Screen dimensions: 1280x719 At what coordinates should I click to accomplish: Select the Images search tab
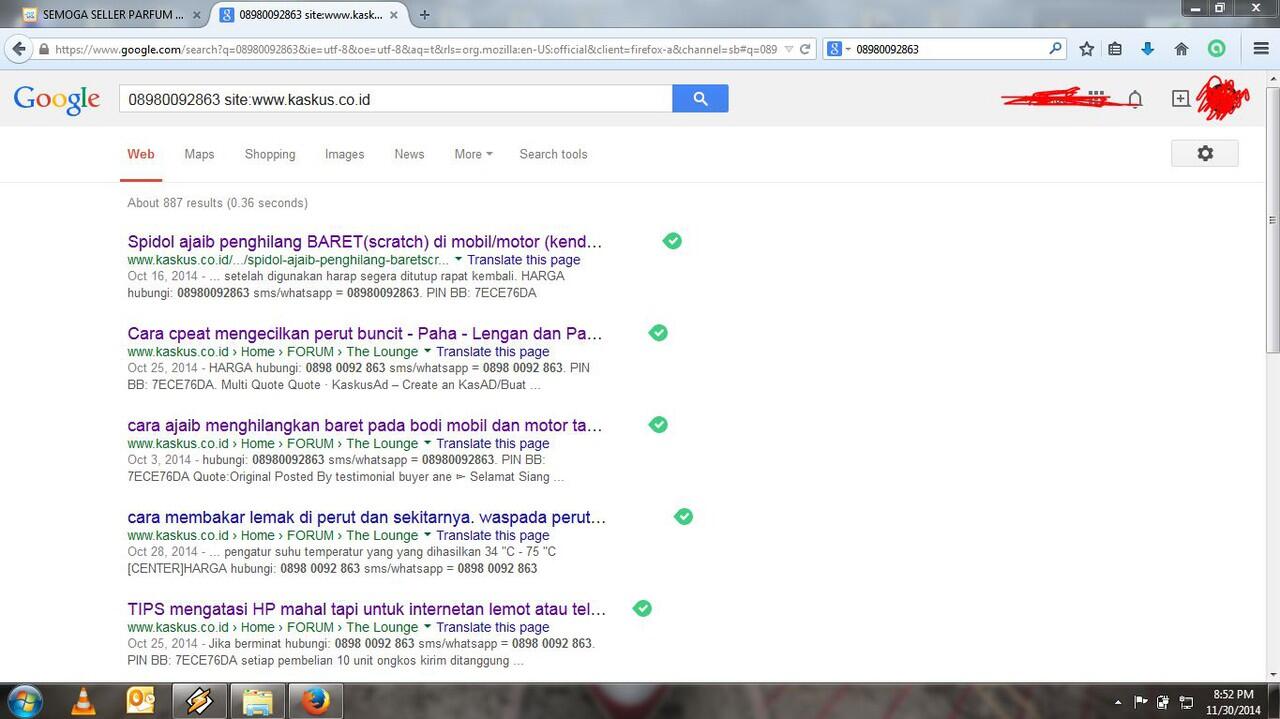click(344, 154)
